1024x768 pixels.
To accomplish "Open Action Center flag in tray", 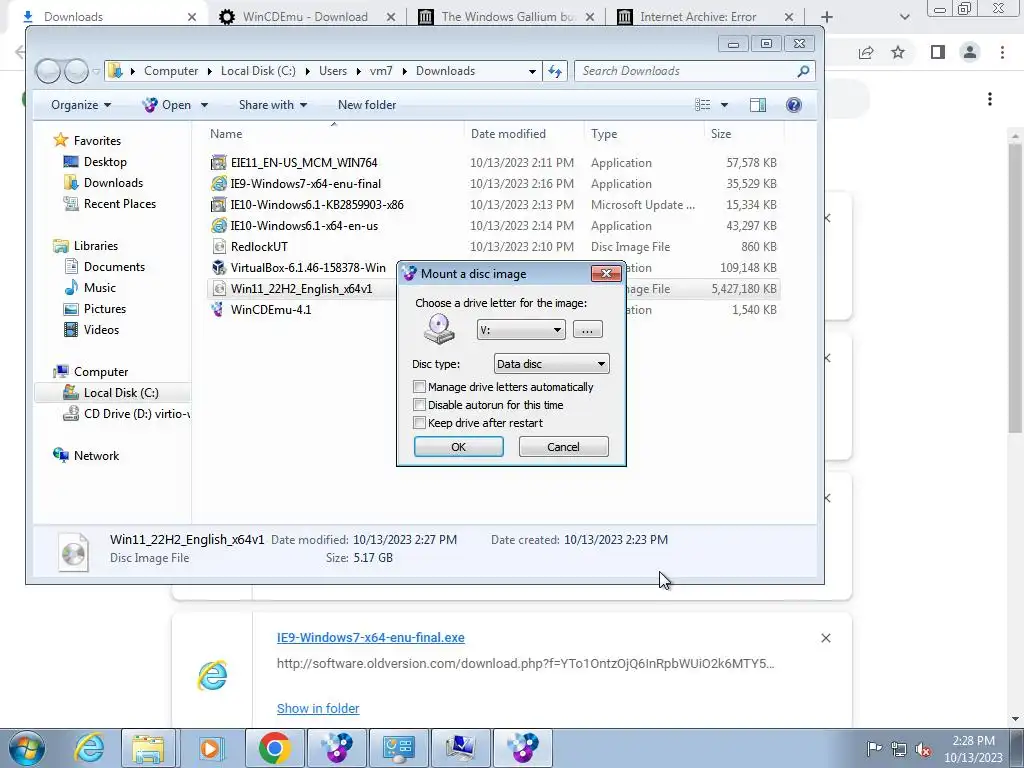I will click(x=874, y=749).
